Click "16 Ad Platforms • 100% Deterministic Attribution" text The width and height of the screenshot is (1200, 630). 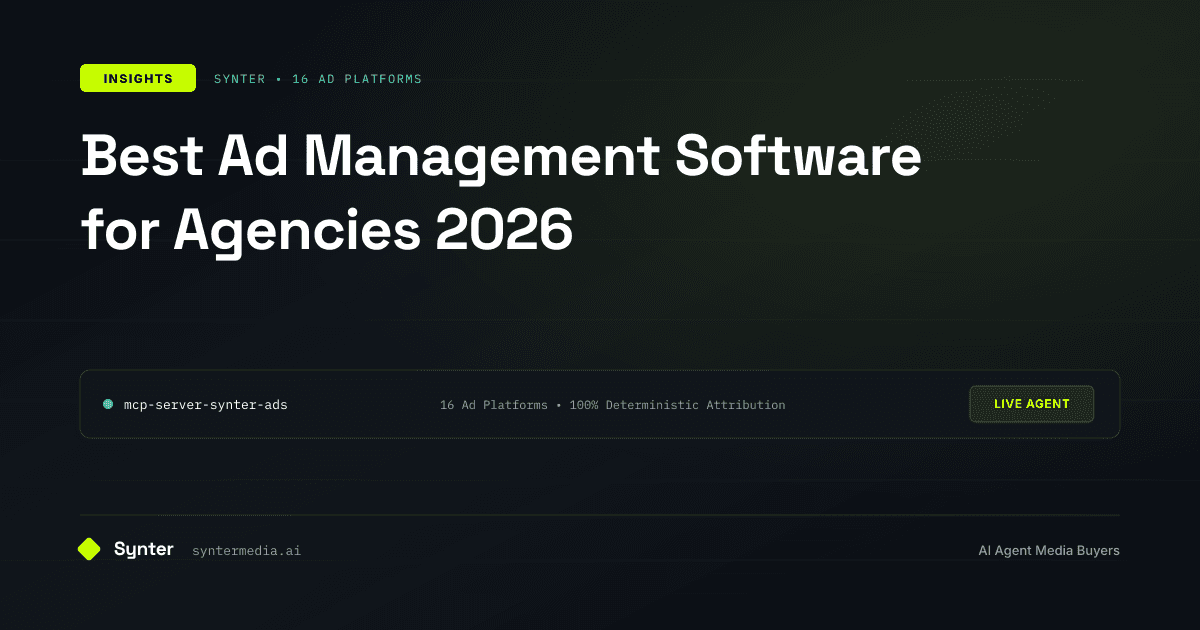[612, 405]
